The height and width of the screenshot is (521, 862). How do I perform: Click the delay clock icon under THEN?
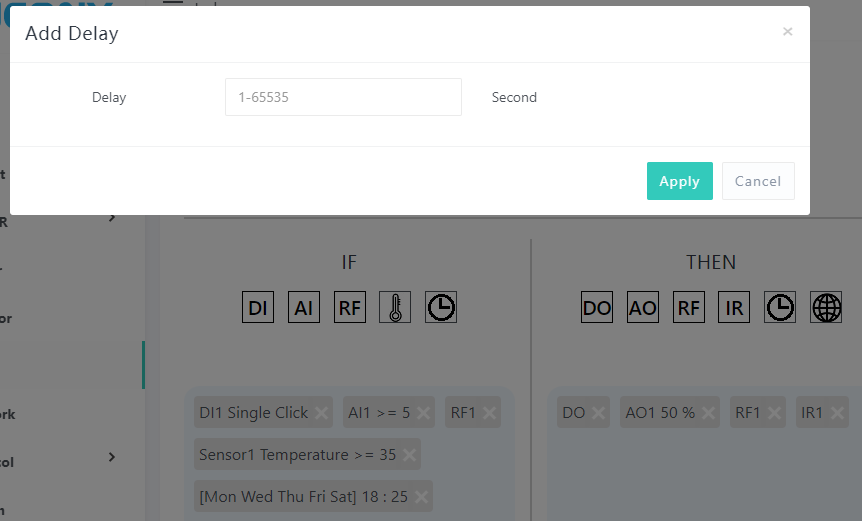coord(781,308)
